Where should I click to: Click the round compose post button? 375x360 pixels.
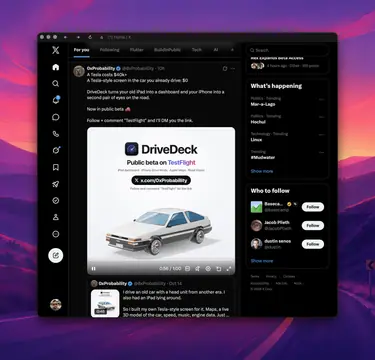56,256
